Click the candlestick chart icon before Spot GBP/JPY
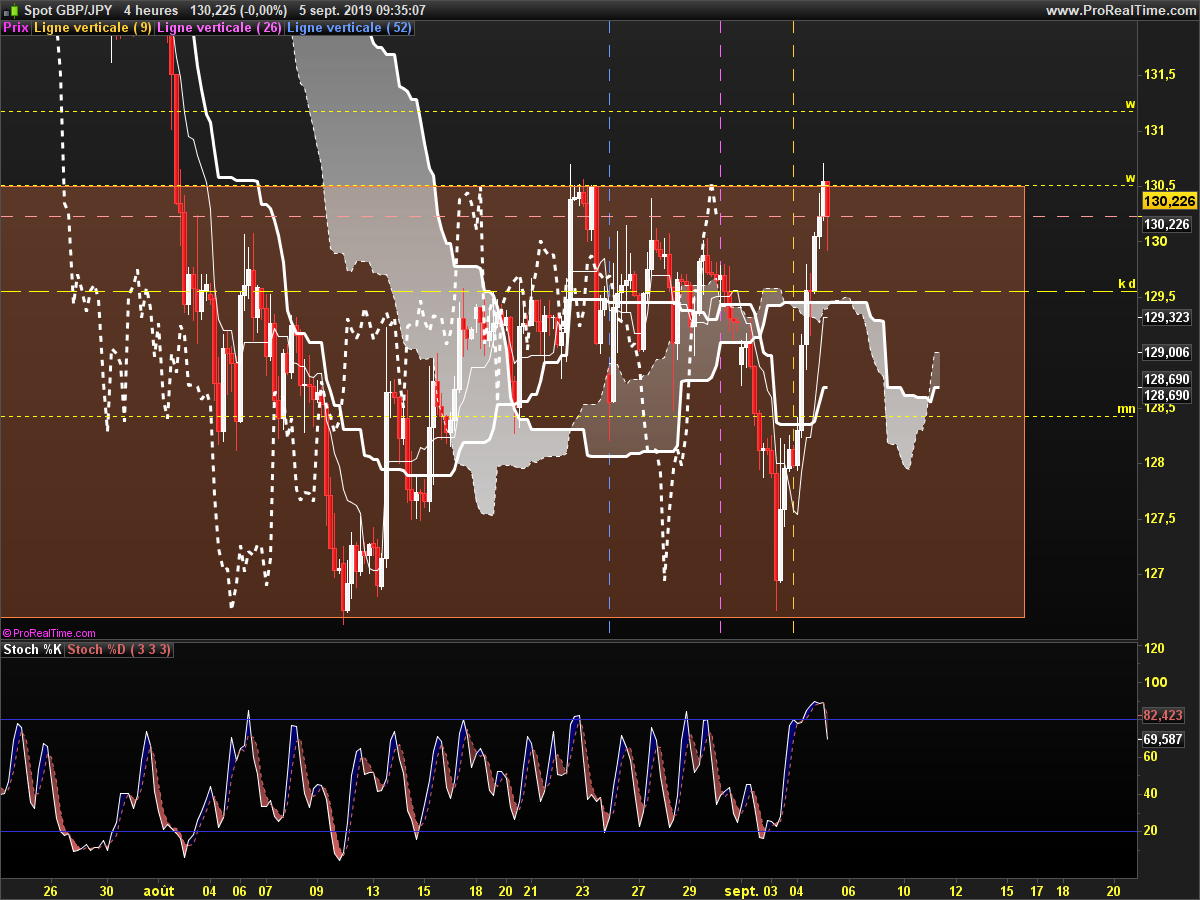Image resolution: width=1200 pixels, height=900 pixels. coord(11,10)
